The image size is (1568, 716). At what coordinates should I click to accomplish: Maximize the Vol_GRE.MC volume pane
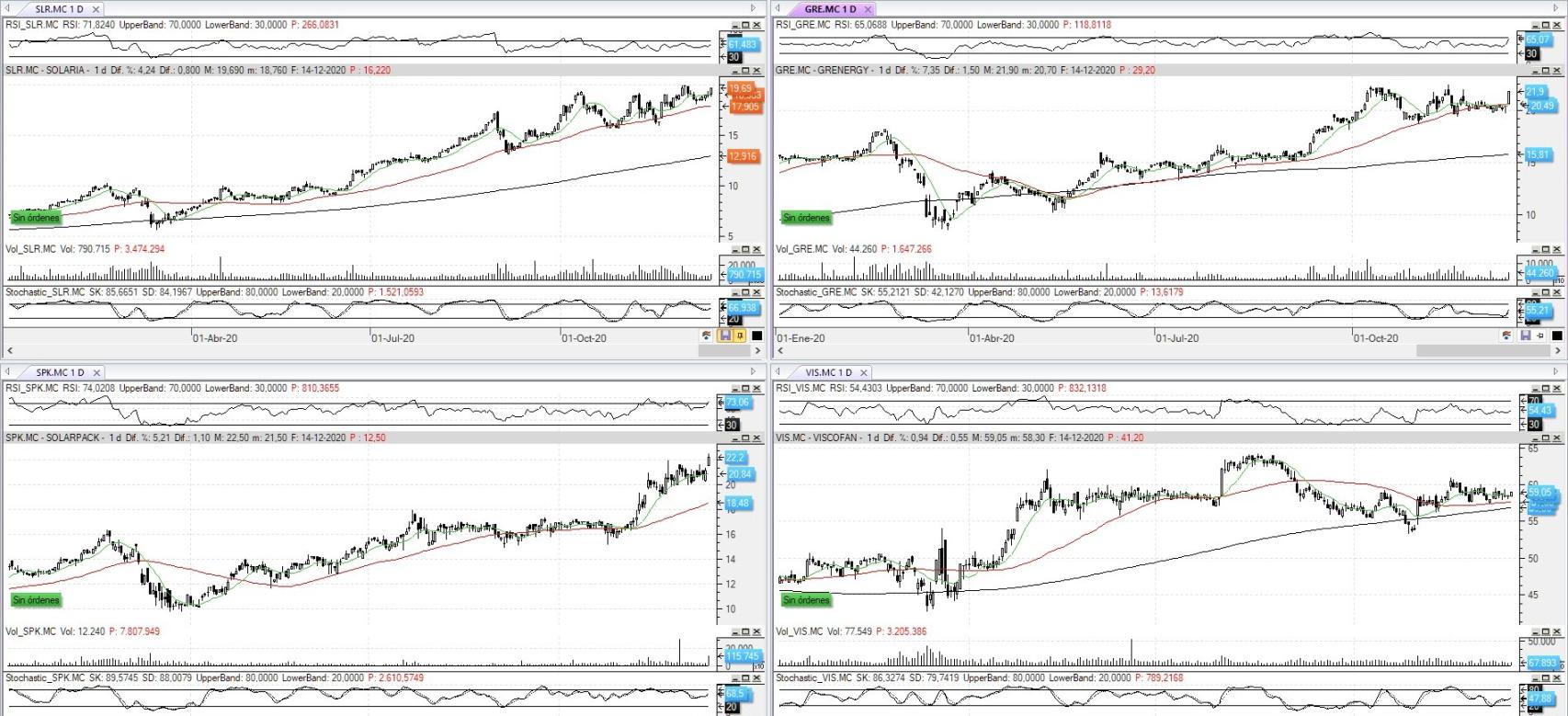[x=1545, y=249]
